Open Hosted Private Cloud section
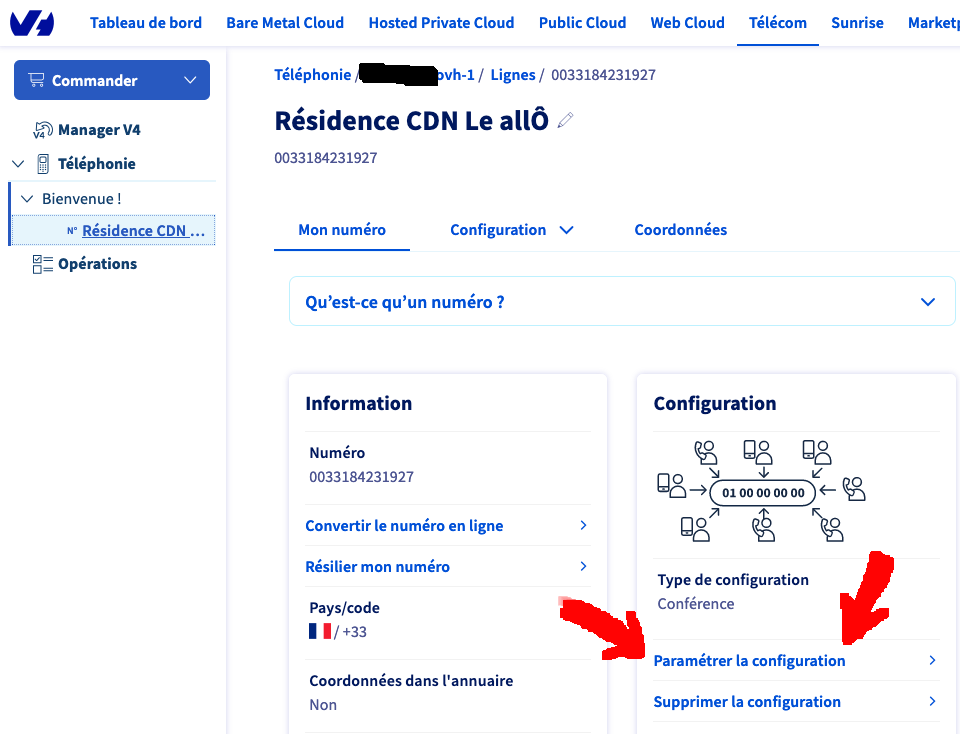 (x=441, y=23)
